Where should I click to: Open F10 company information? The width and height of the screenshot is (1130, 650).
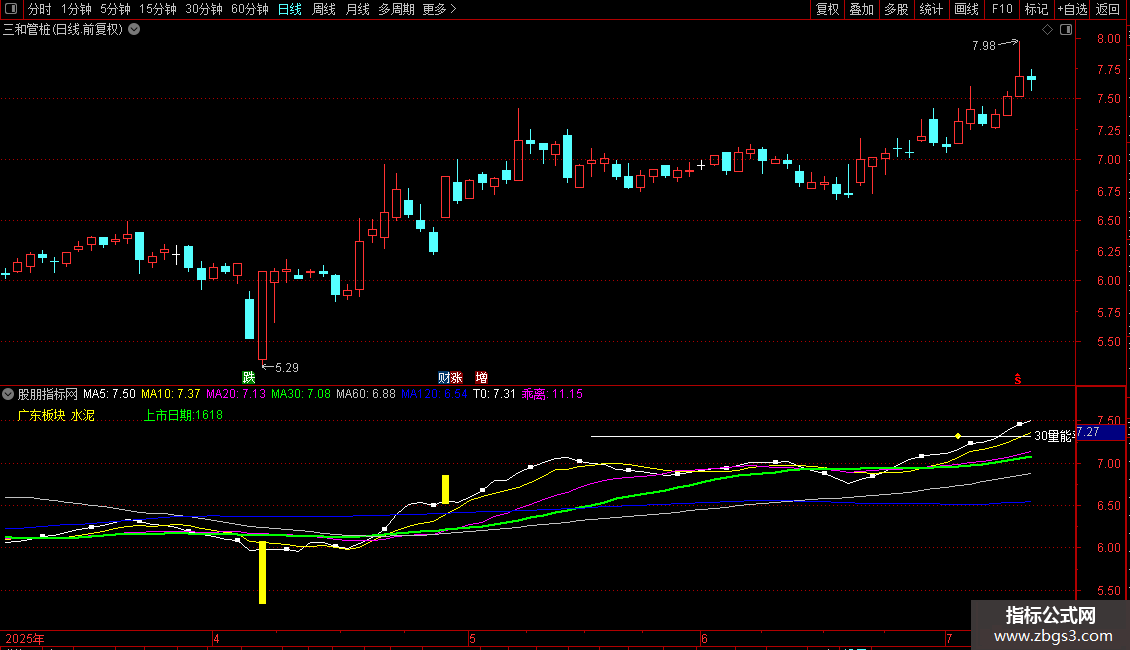point(1002,9)
